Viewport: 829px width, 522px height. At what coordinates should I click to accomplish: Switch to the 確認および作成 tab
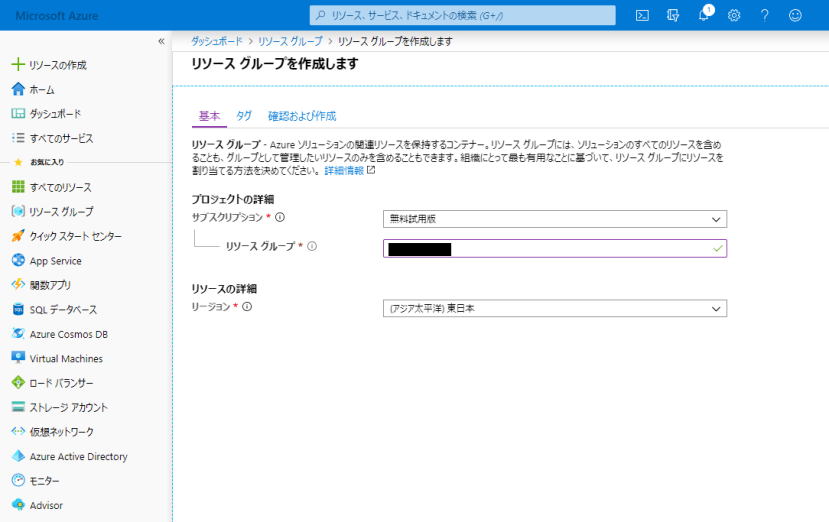pos(302,116)
